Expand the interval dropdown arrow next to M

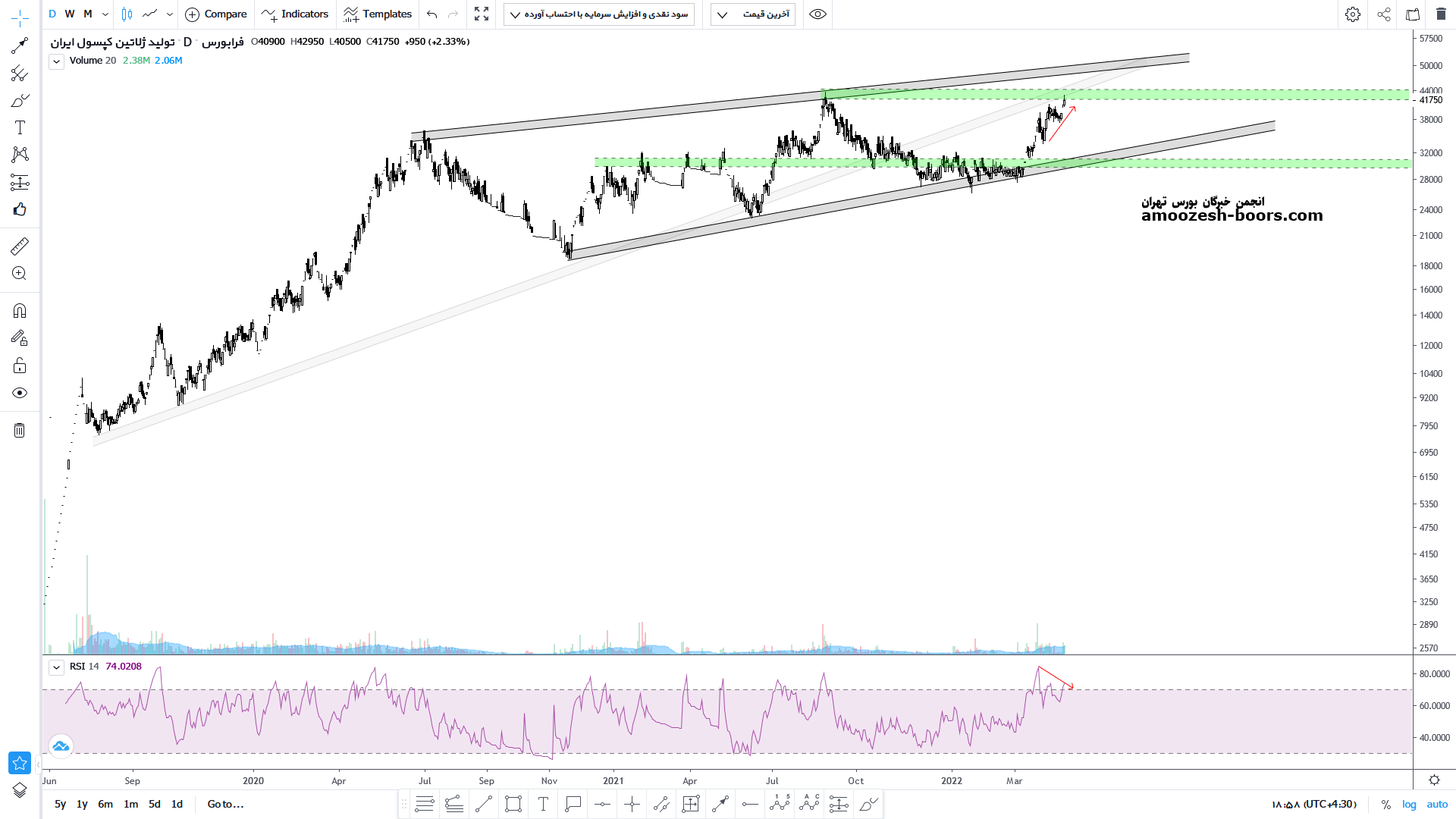click(105, 14)
